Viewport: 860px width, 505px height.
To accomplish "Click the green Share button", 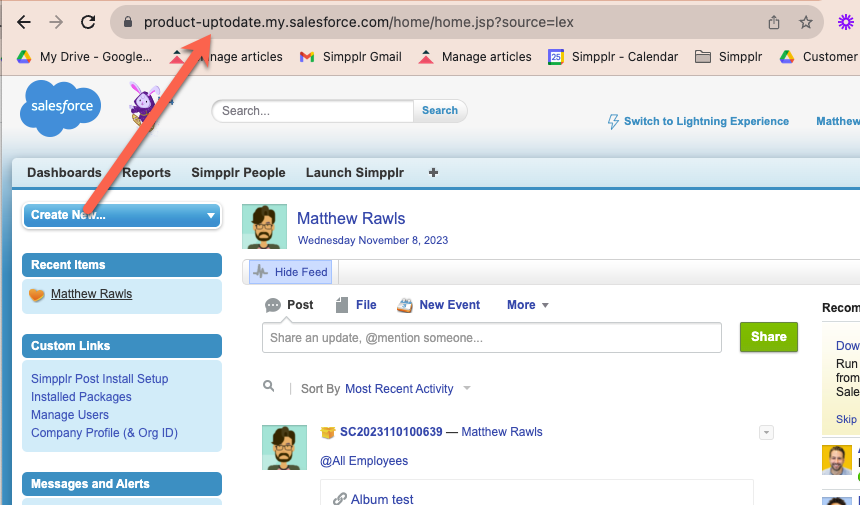I will pos(768,337).
